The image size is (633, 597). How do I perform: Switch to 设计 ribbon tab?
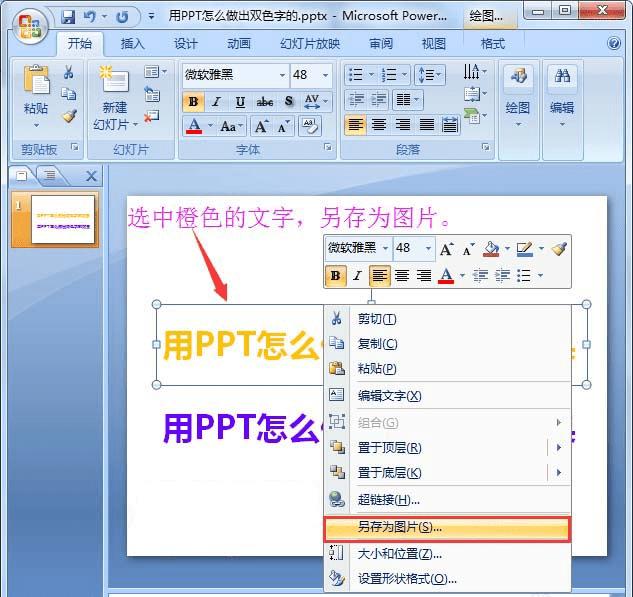click(185, 44)
